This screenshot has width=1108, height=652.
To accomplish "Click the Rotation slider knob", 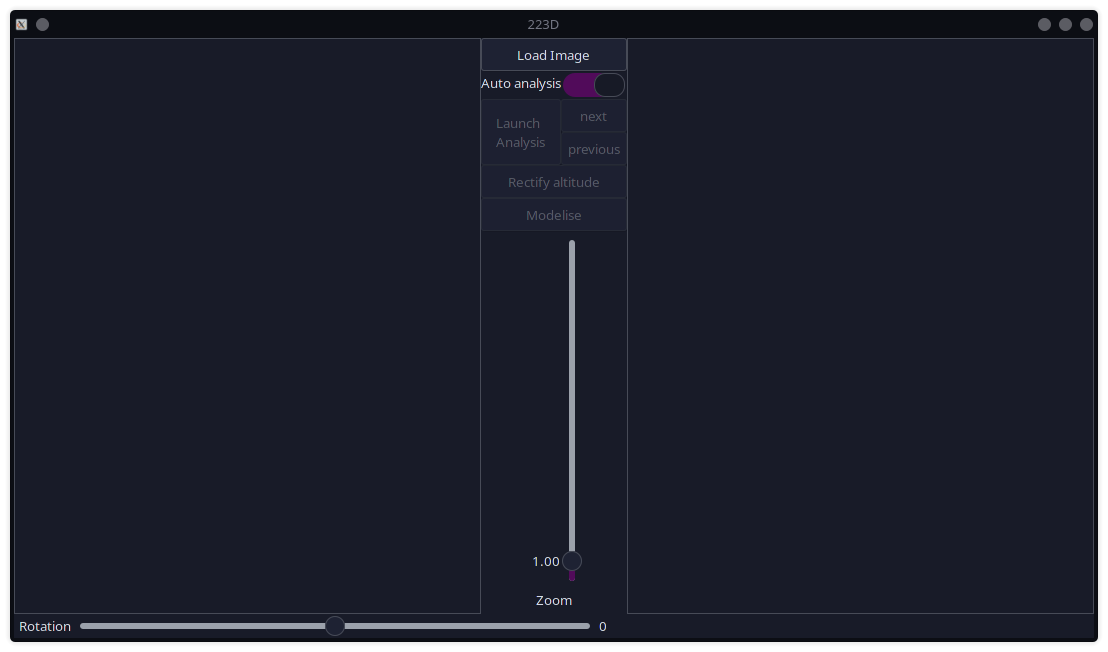I will pyautogui.click(x=335, y=626).
